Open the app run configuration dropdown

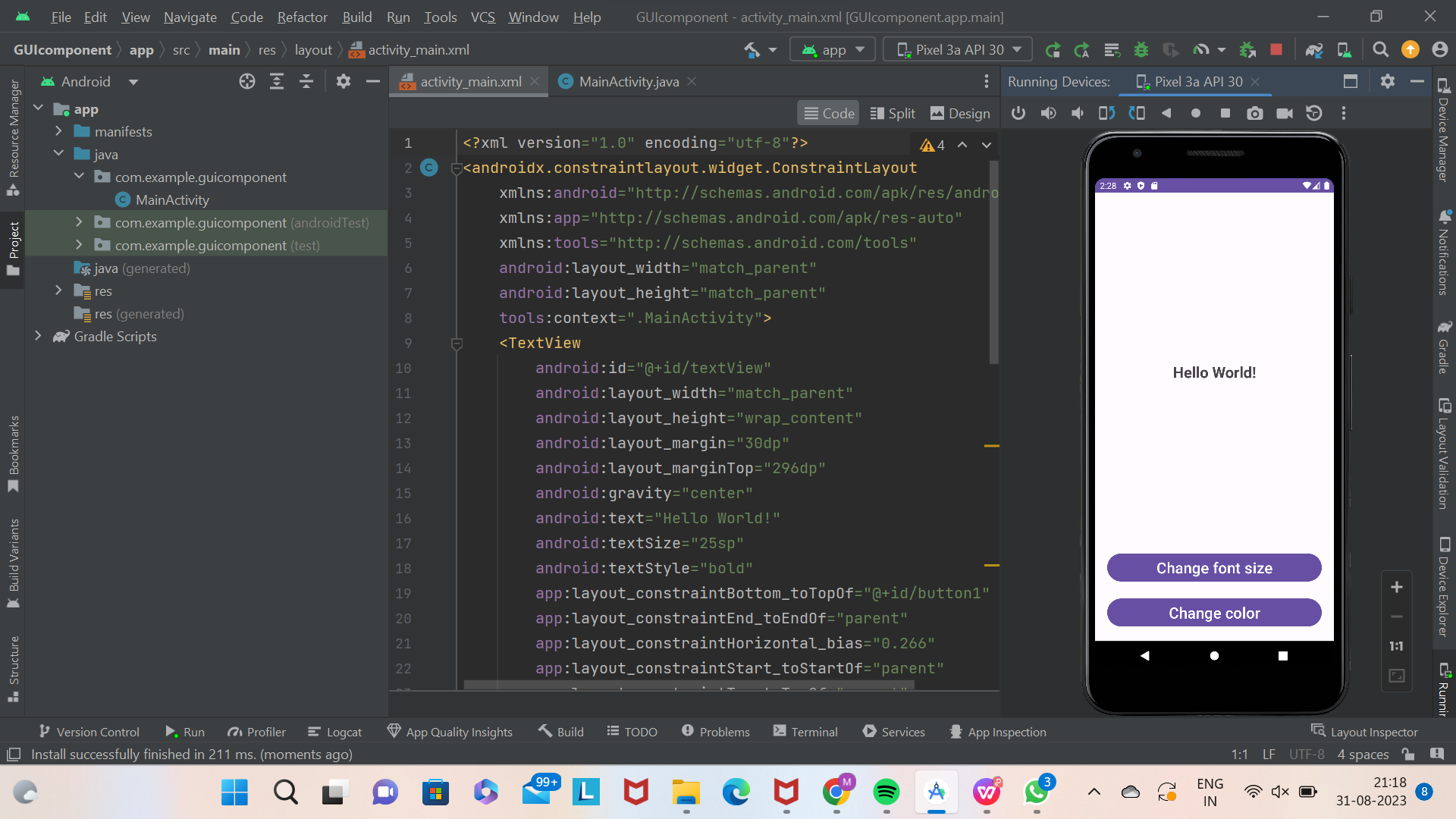click(x=832, y=49)
